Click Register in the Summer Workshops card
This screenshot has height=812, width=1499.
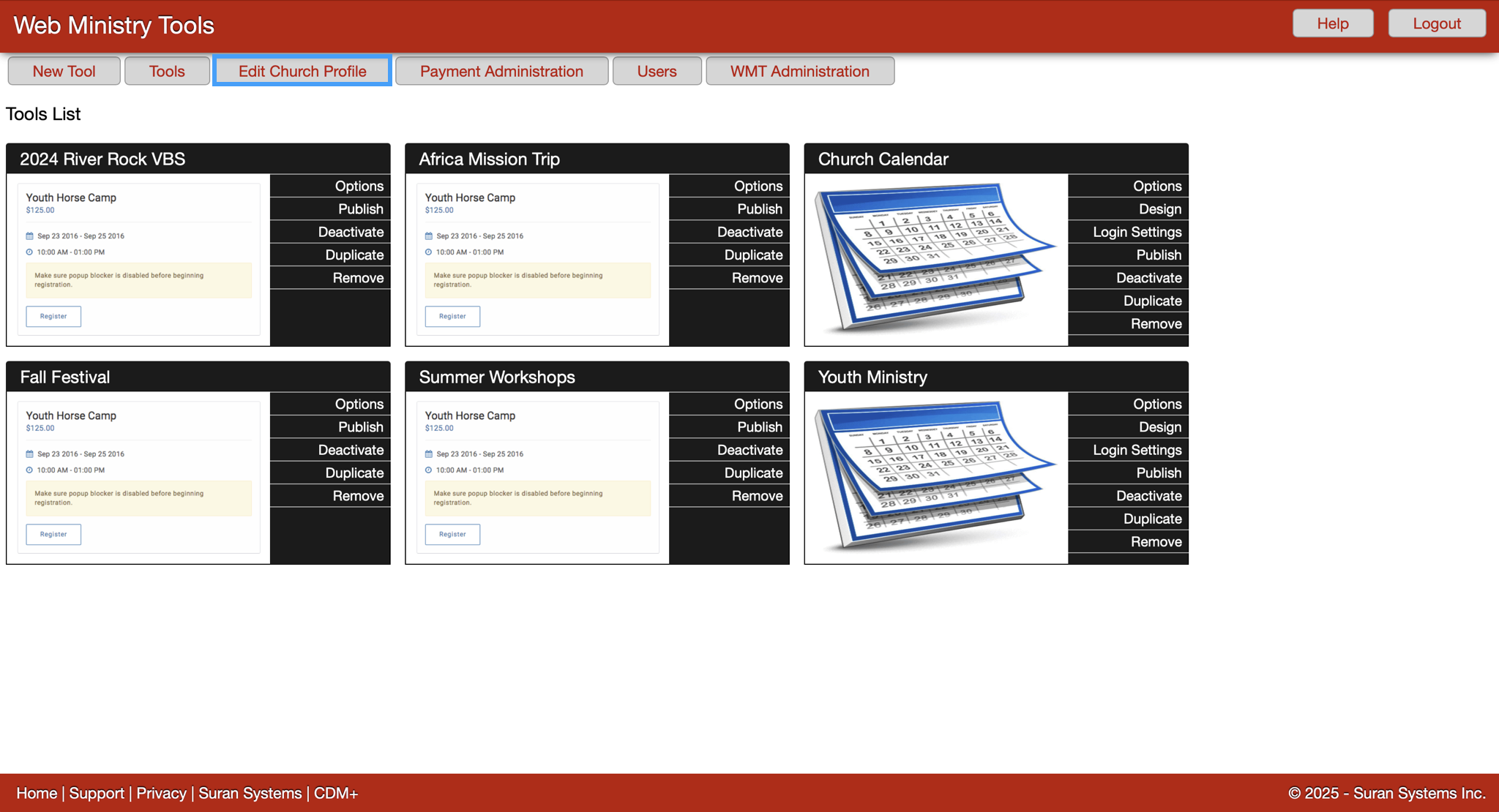tap(452, 534)
